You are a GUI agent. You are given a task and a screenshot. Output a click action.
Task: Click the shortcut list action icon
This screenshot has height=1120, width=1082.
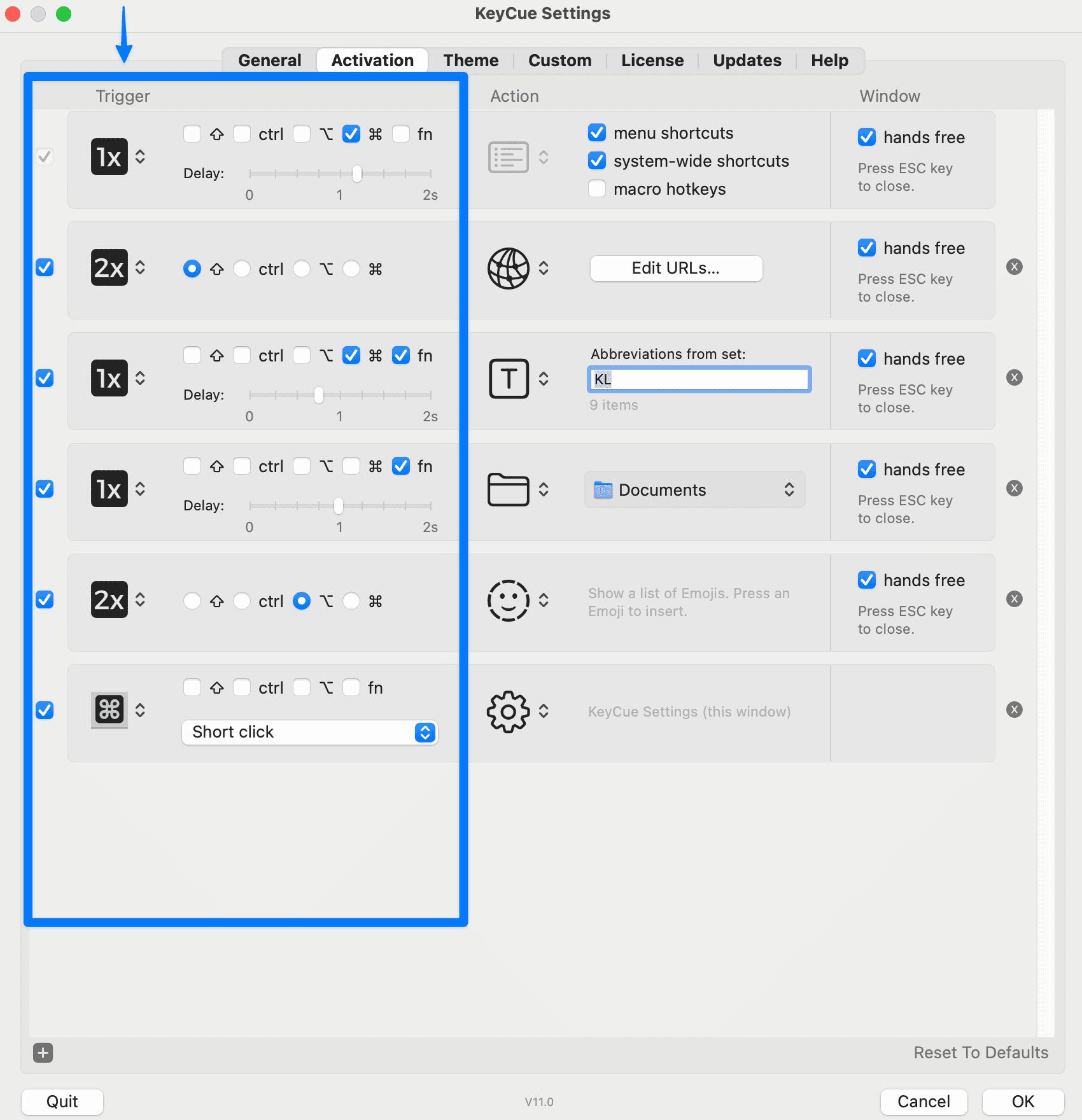[x=508, y=157]
